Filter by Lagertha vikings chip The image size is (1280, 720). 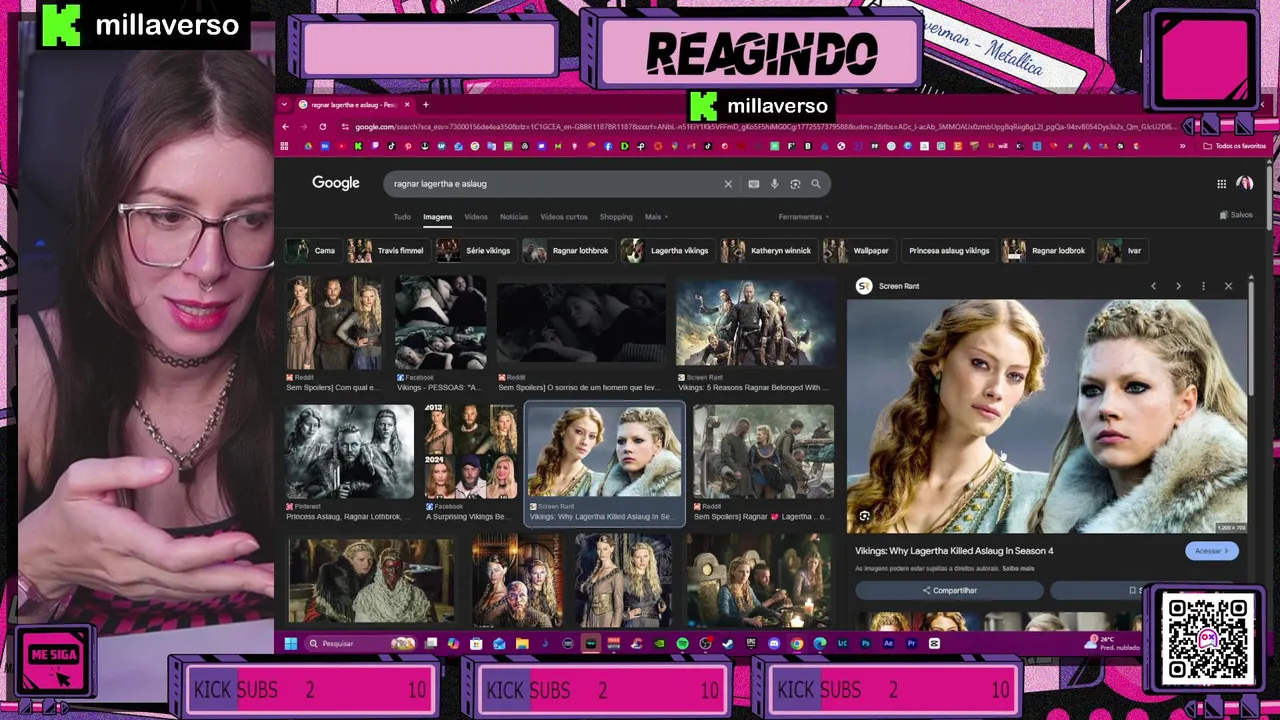click(666, 251)
